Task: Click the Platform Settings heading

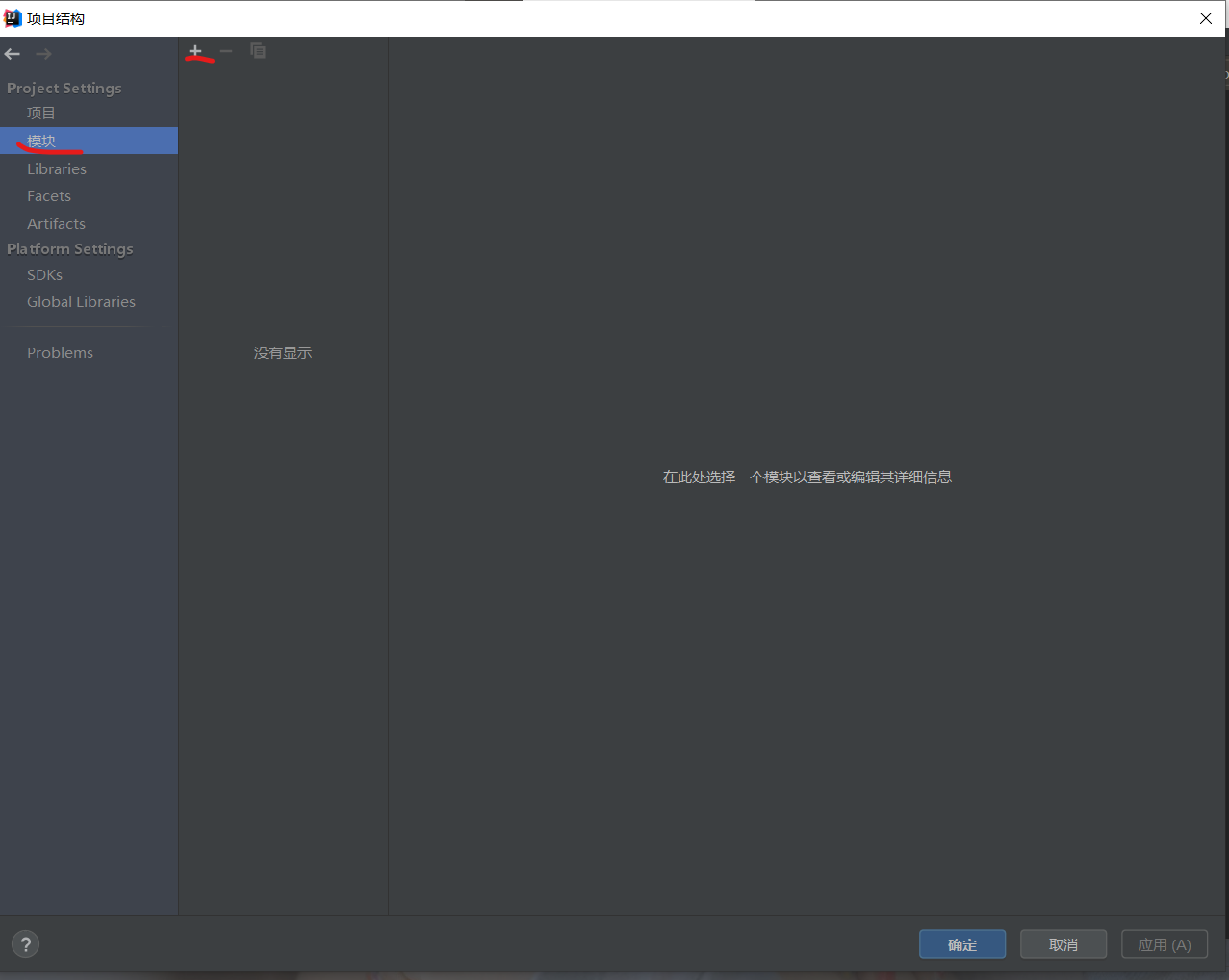Action: (x=70, y=248)
